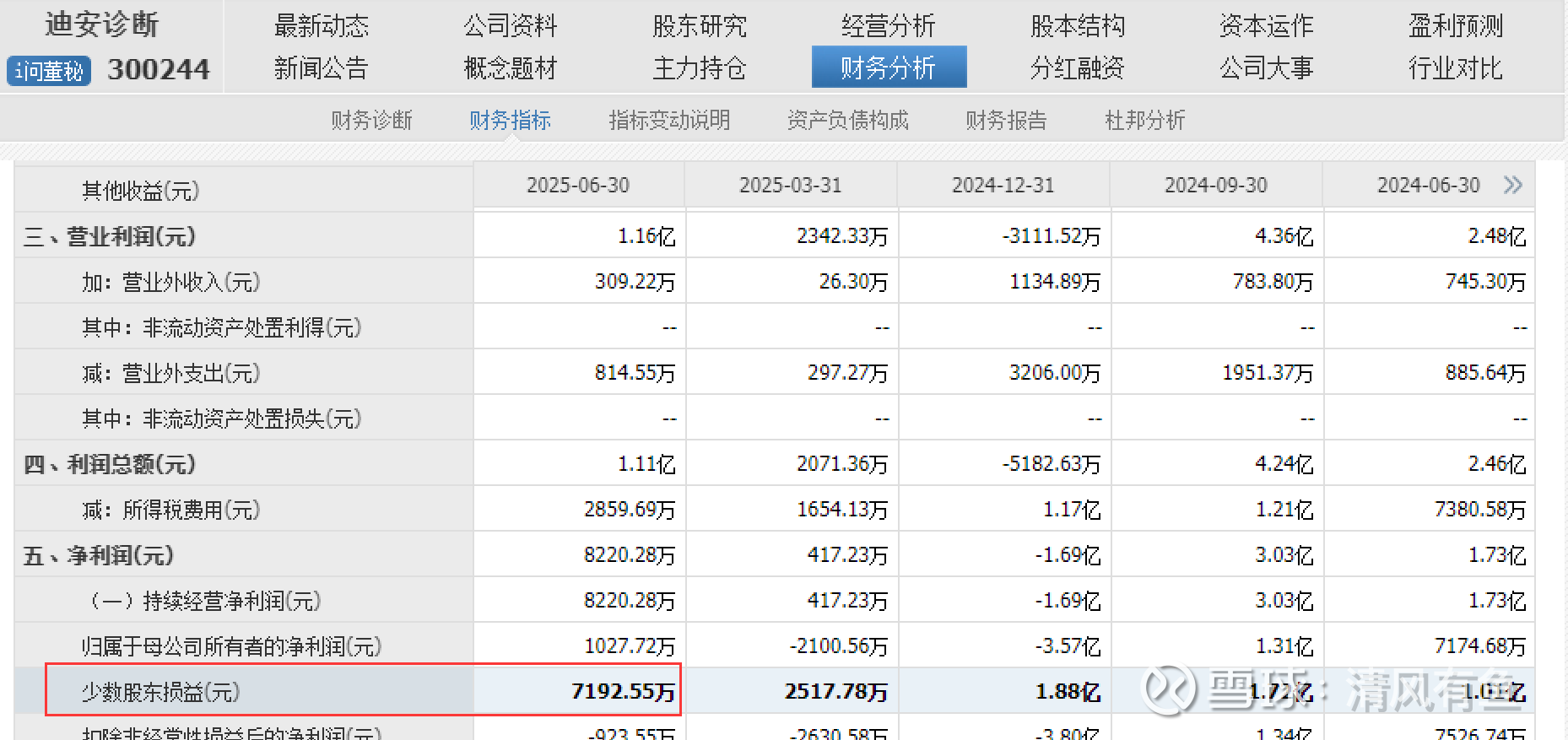The height and width of the screenshot is (740, 1568).
Task: Click the 三、营业利润(元) row label
Action: click(110, 236)
